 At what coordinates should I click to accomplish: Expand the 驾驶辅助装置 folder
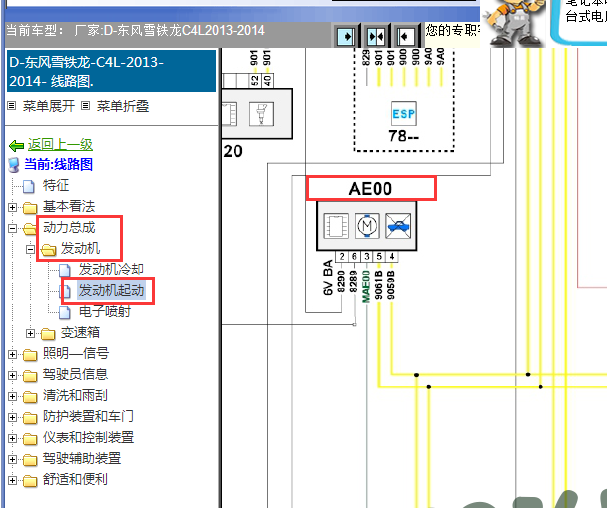pos(12,459)
